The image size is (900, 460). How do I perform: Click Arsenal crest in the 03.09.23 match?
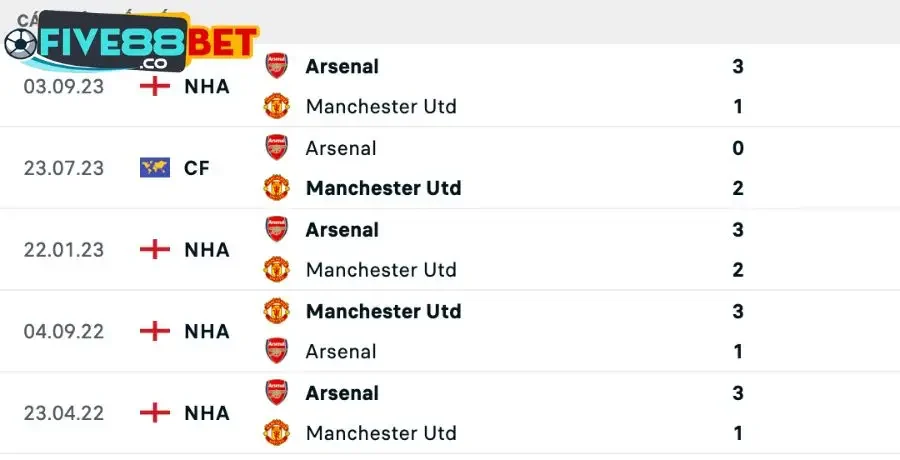(276, 66)
